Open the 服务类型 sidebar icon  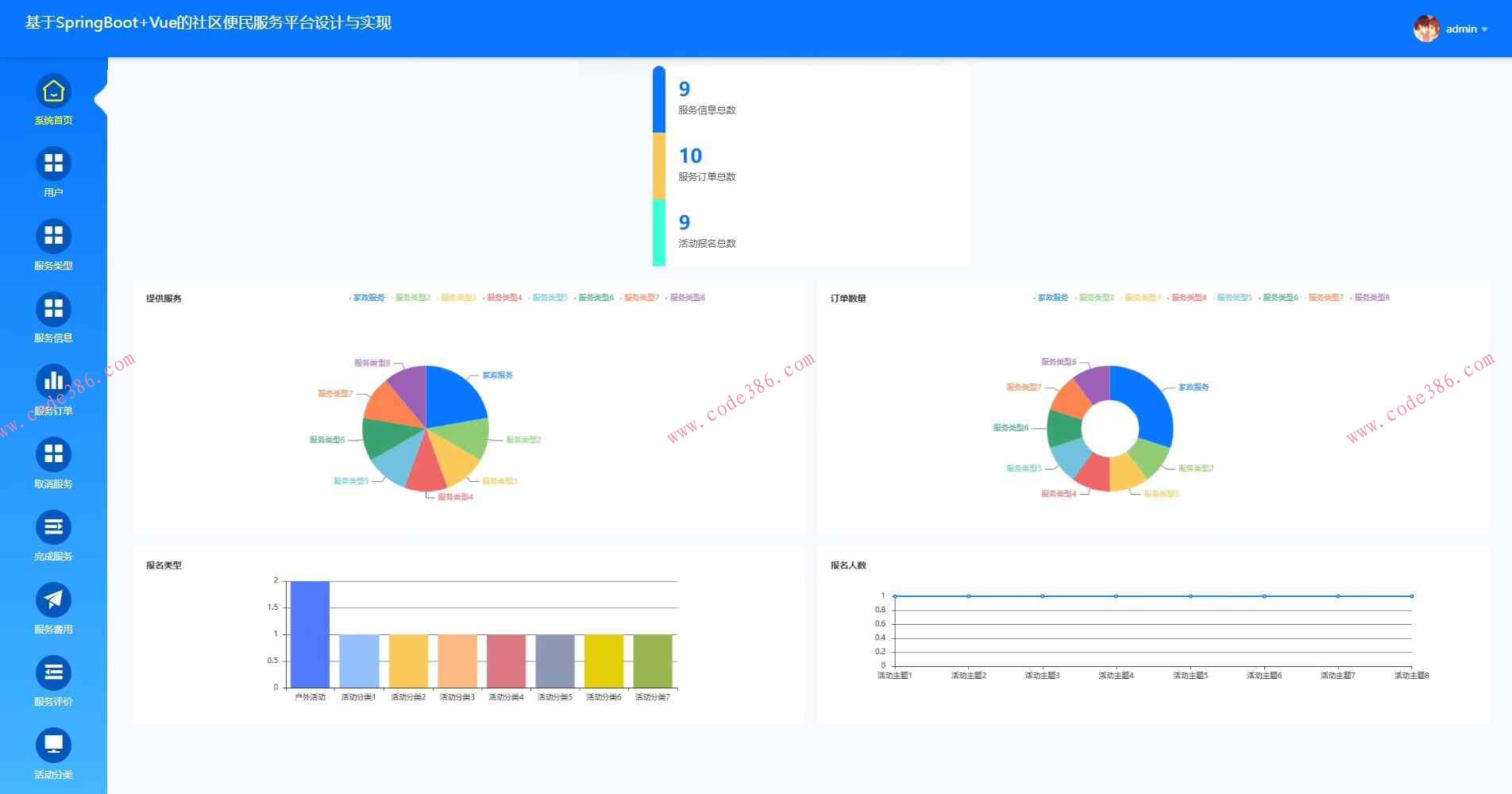click(53, 236)
